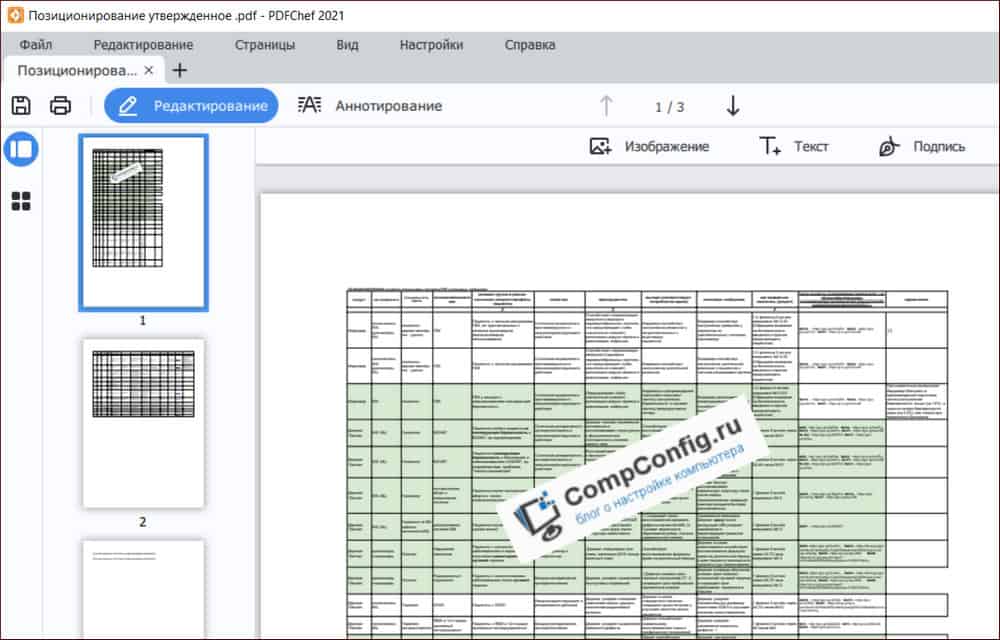This screenshot has height=640, width=1000.
Task: Select the Текст tool
Action: point(794,147)
